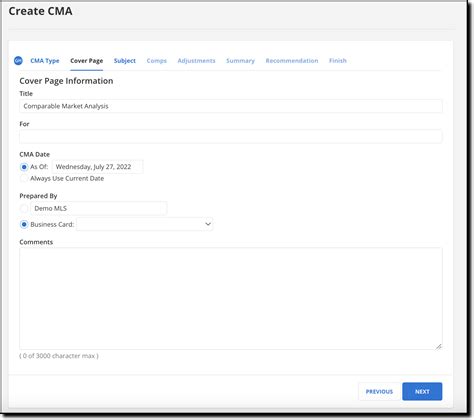Jump to the Summary tab
Screen dimensions: 474x420
(240, 61)
